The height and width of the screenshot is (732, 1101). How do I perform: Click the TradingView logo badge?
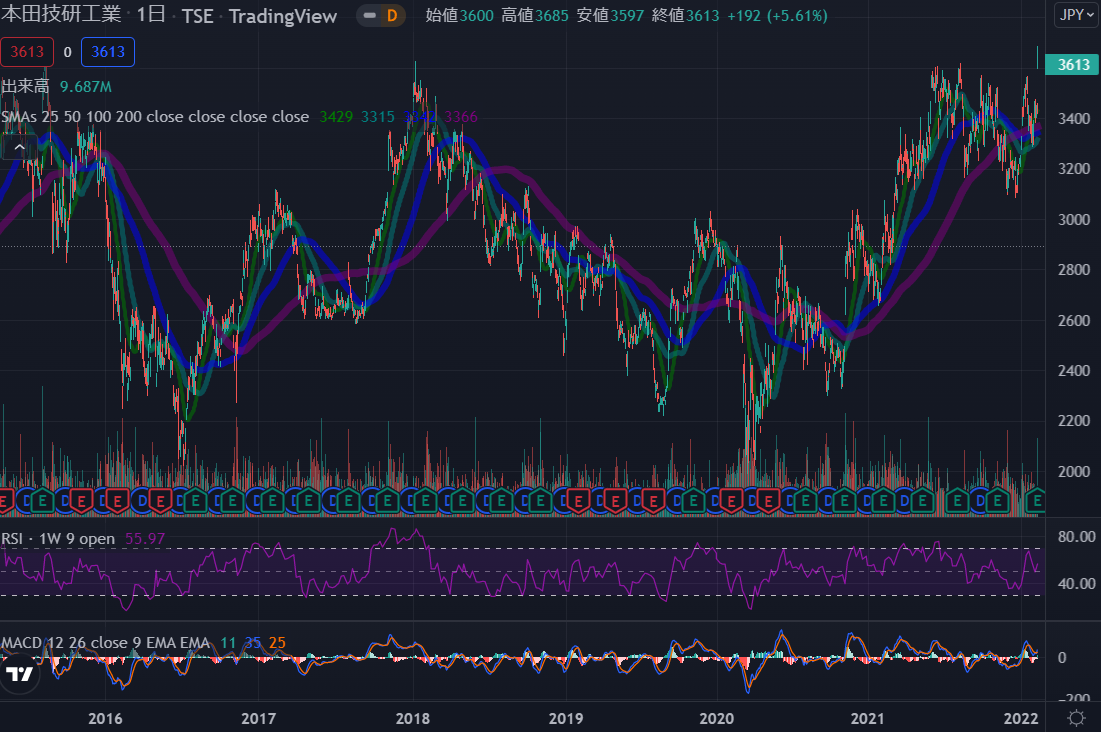coord(19,674)
